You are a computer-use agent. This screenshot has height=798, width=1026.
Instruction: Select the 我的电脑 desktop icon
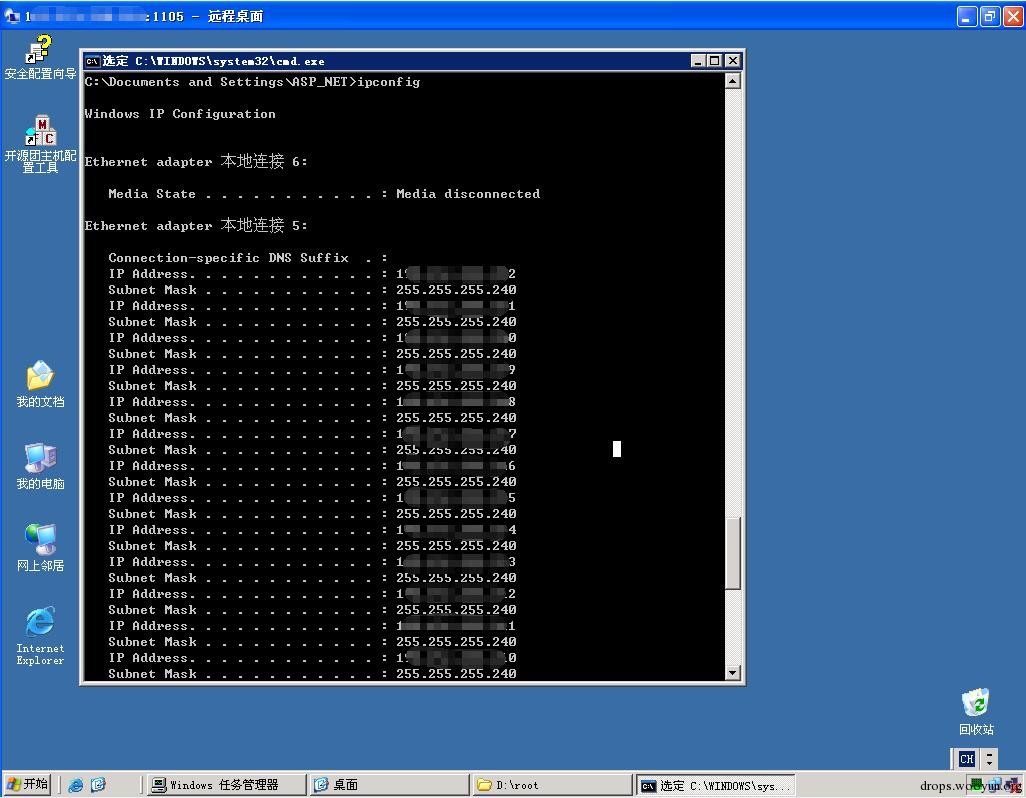pos(40,466)
